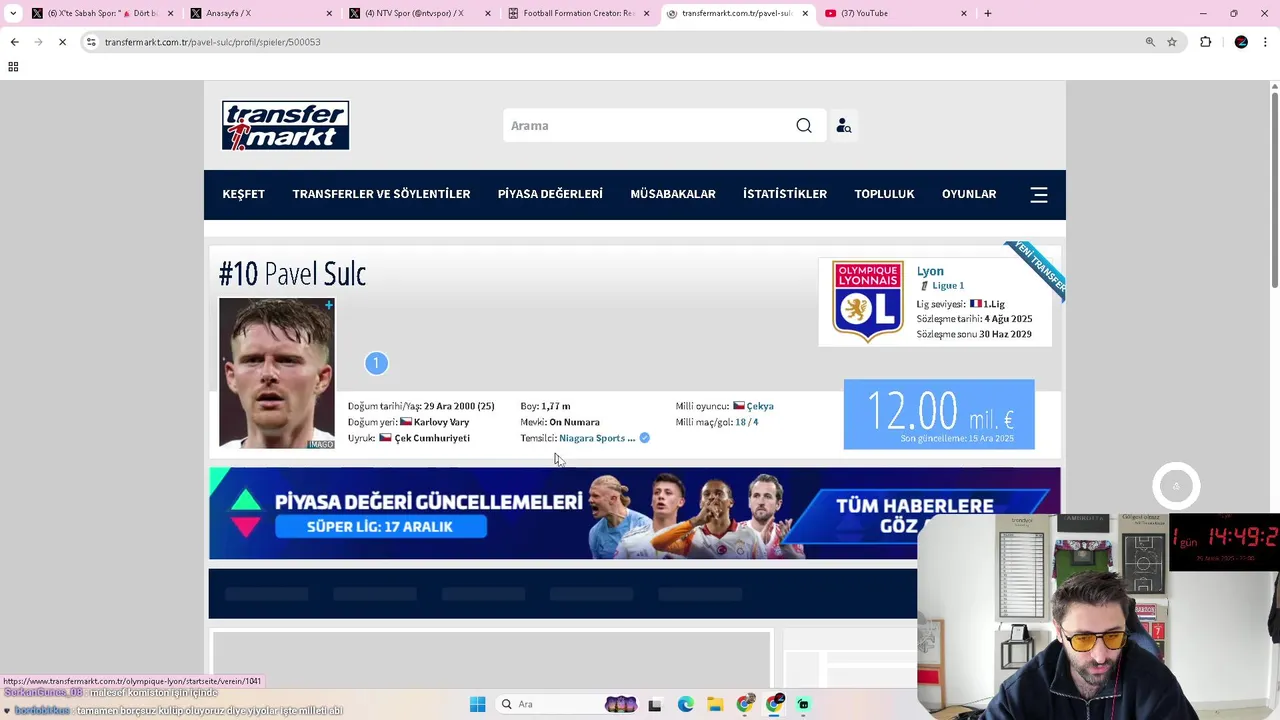Click the Arama search input field
The width and height of the screenshot is (1280, 720).
pos(648,126)
